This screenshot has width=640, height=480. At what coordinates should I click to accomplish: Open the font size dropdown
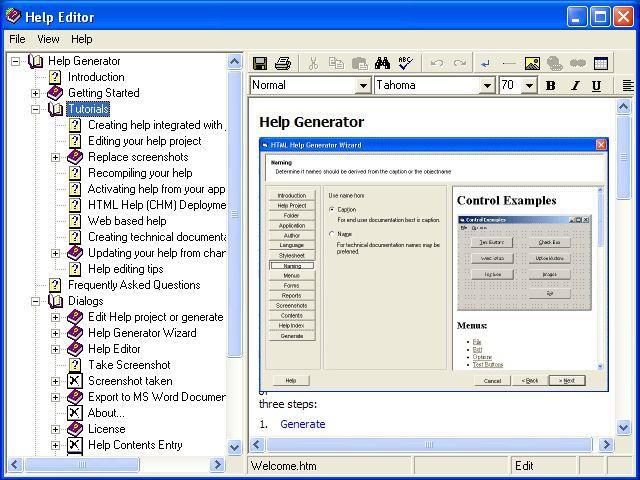(529, 86)
